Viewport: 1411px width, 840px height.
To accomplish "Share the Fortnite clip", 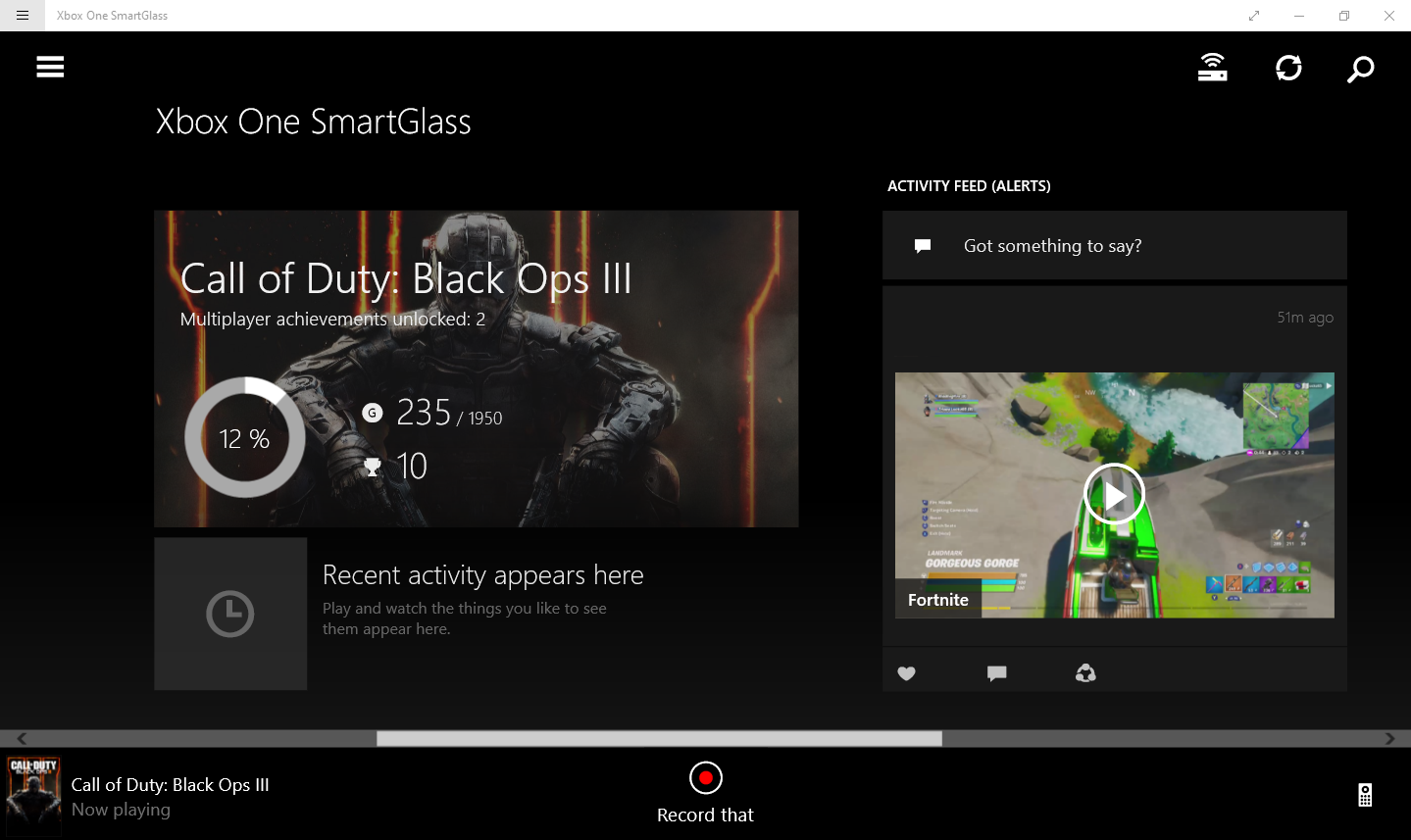I will coord(1085,672).
